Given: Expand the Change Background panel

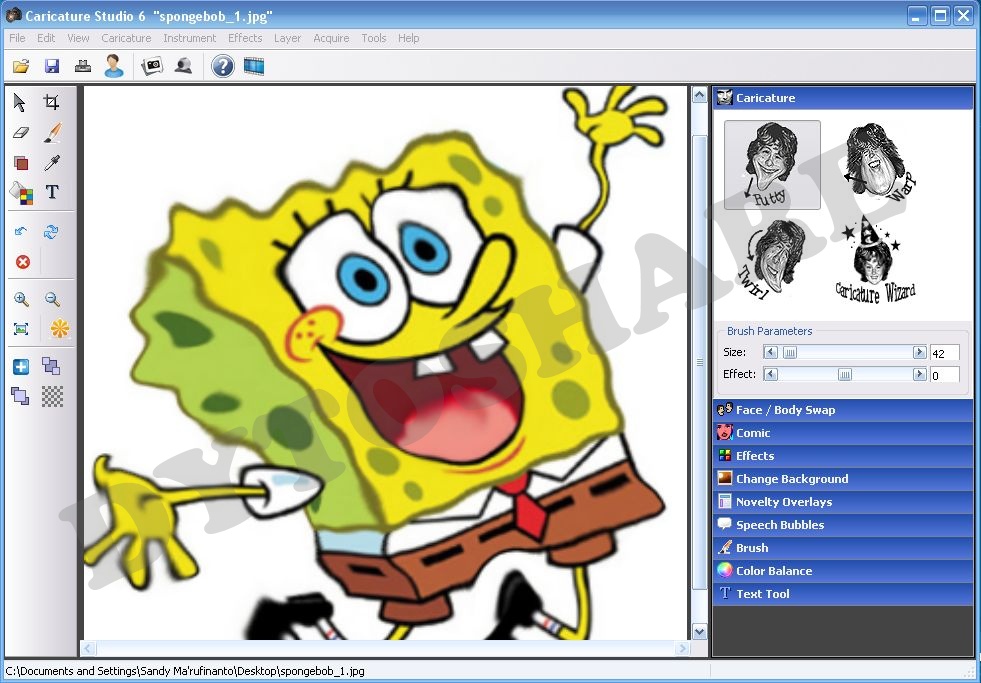Looking at the screenshot, I should click(843, 478).
